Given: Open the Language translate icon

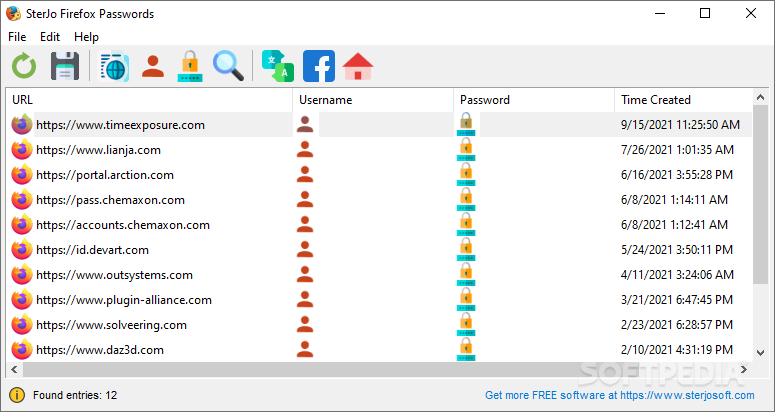Looking at the screenshot, I should [x=278, y=66].
